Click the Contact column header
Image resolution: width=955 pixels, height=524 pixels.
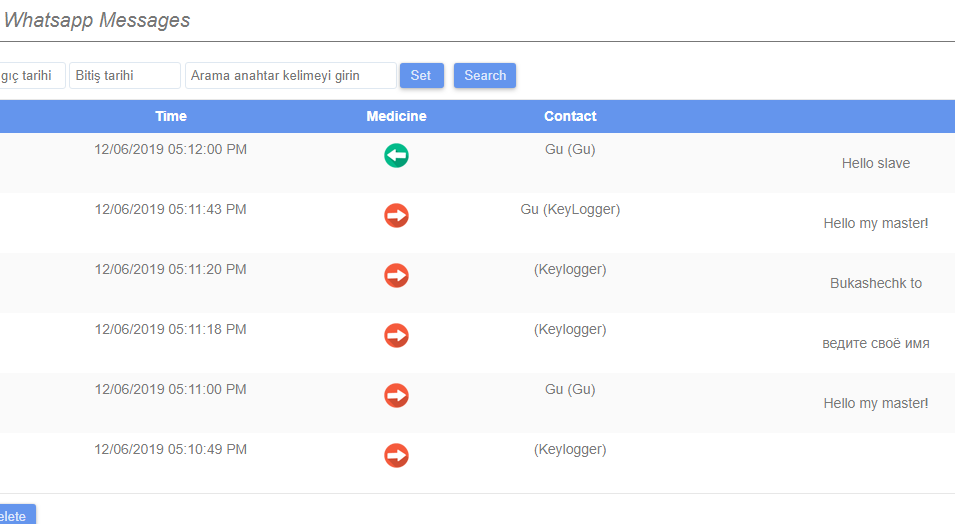click(570, 116)
